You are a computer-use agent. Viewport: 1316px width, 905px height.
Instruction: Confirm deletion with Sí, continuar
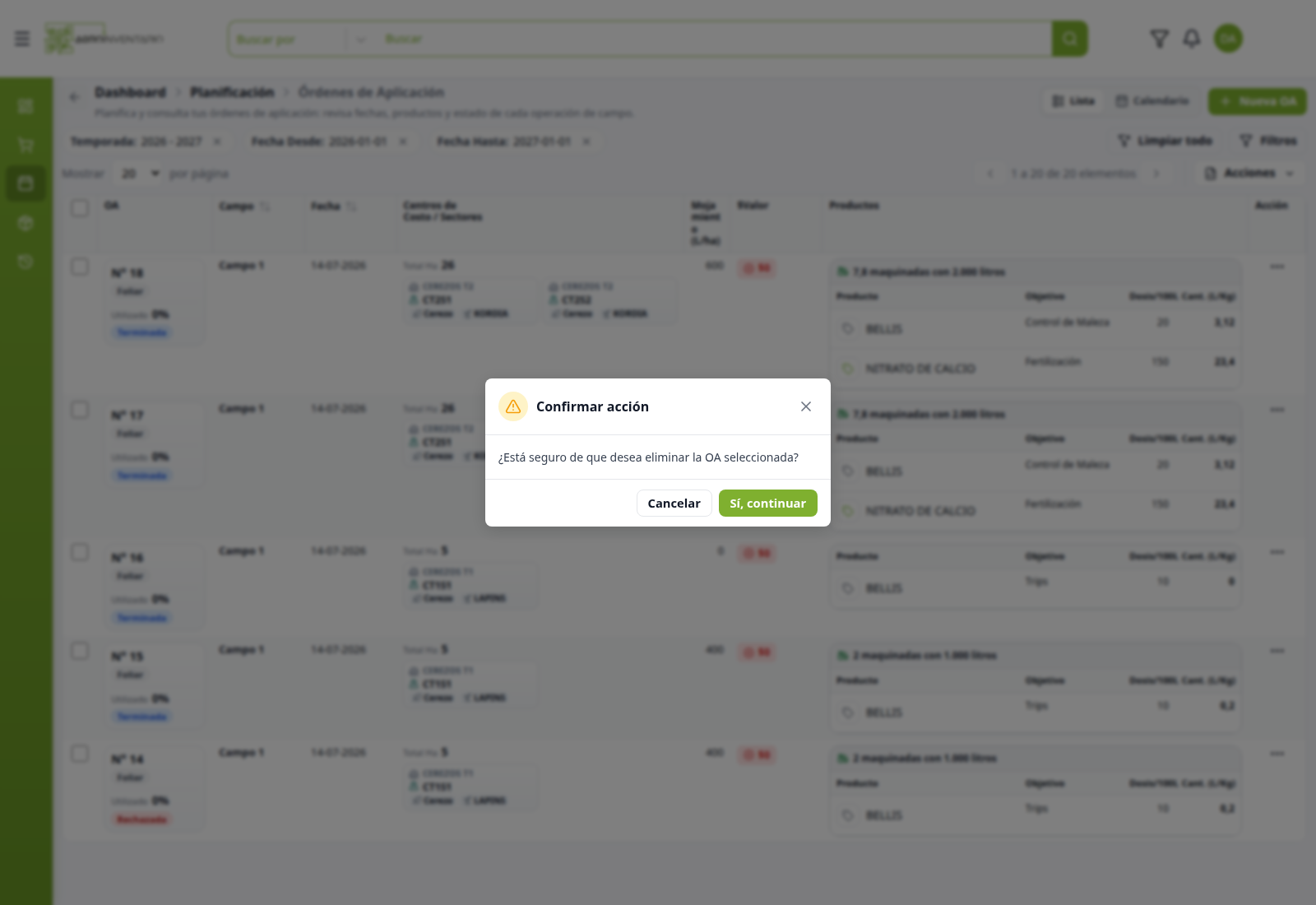(x=768, y=504)
